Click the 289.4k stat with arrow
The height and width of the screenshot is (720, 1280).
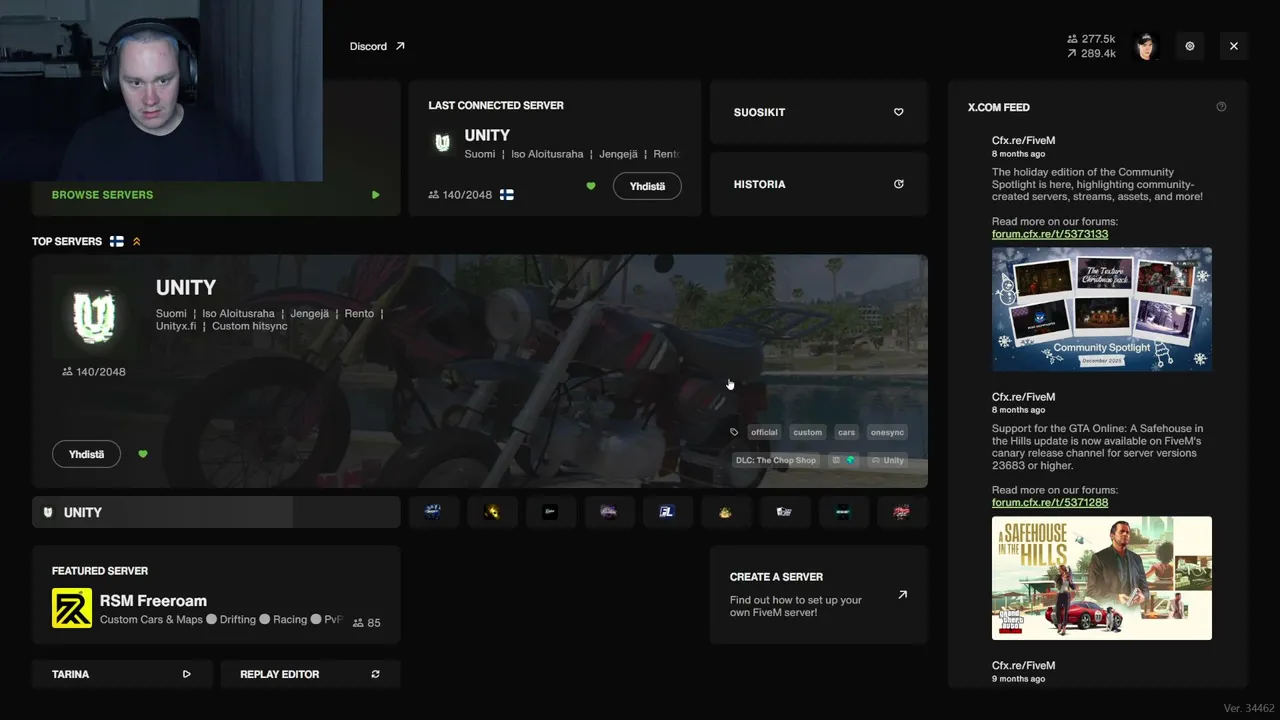pyautogui.click(x=1091, y=53)
